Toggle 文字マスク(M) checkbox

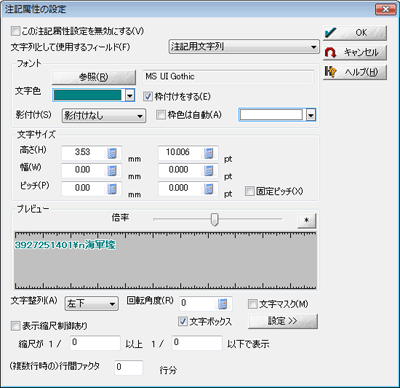point(253,304)
